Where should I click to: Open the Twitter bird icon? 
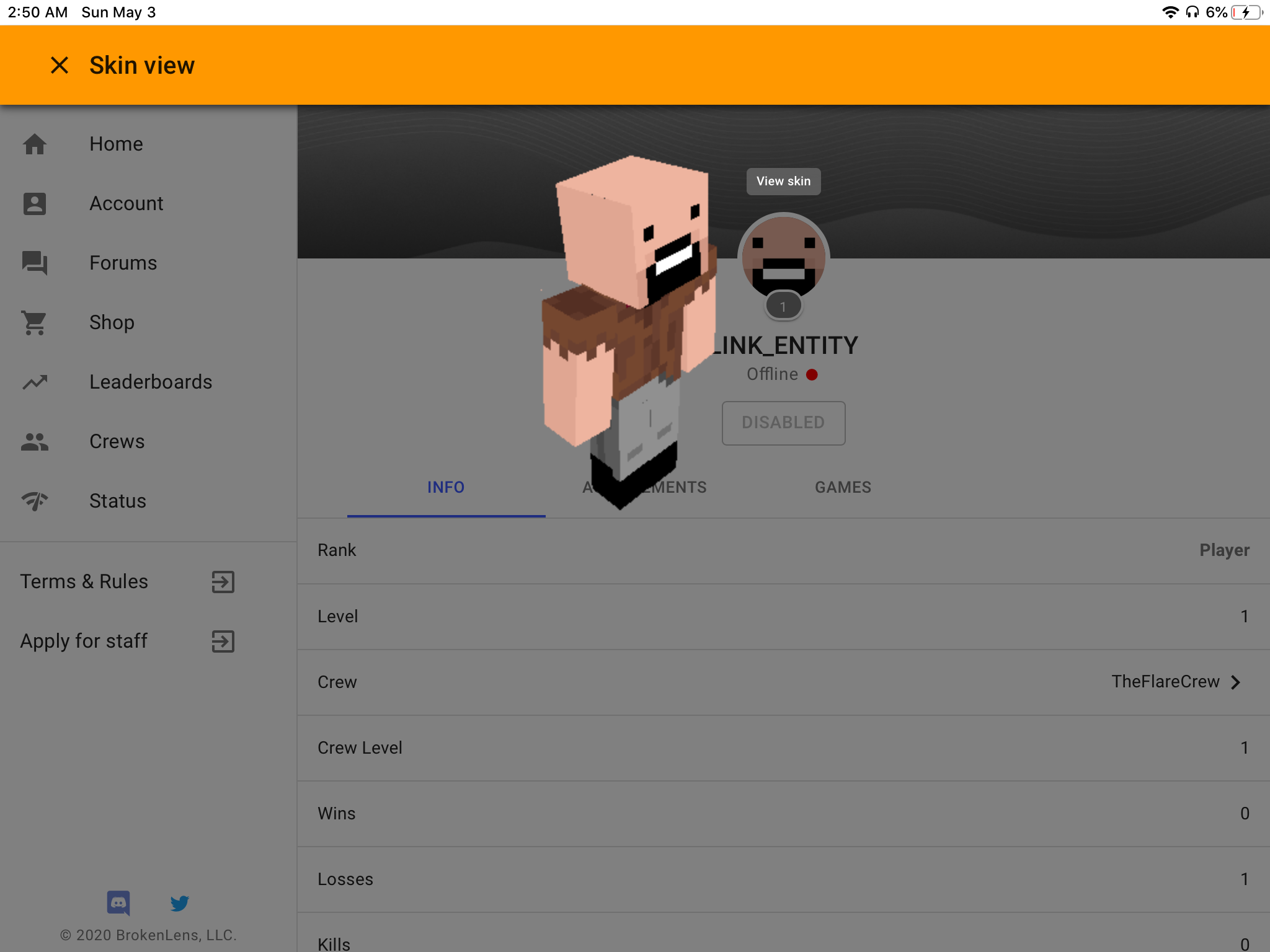pyautogui.click(x=180, y=903)
